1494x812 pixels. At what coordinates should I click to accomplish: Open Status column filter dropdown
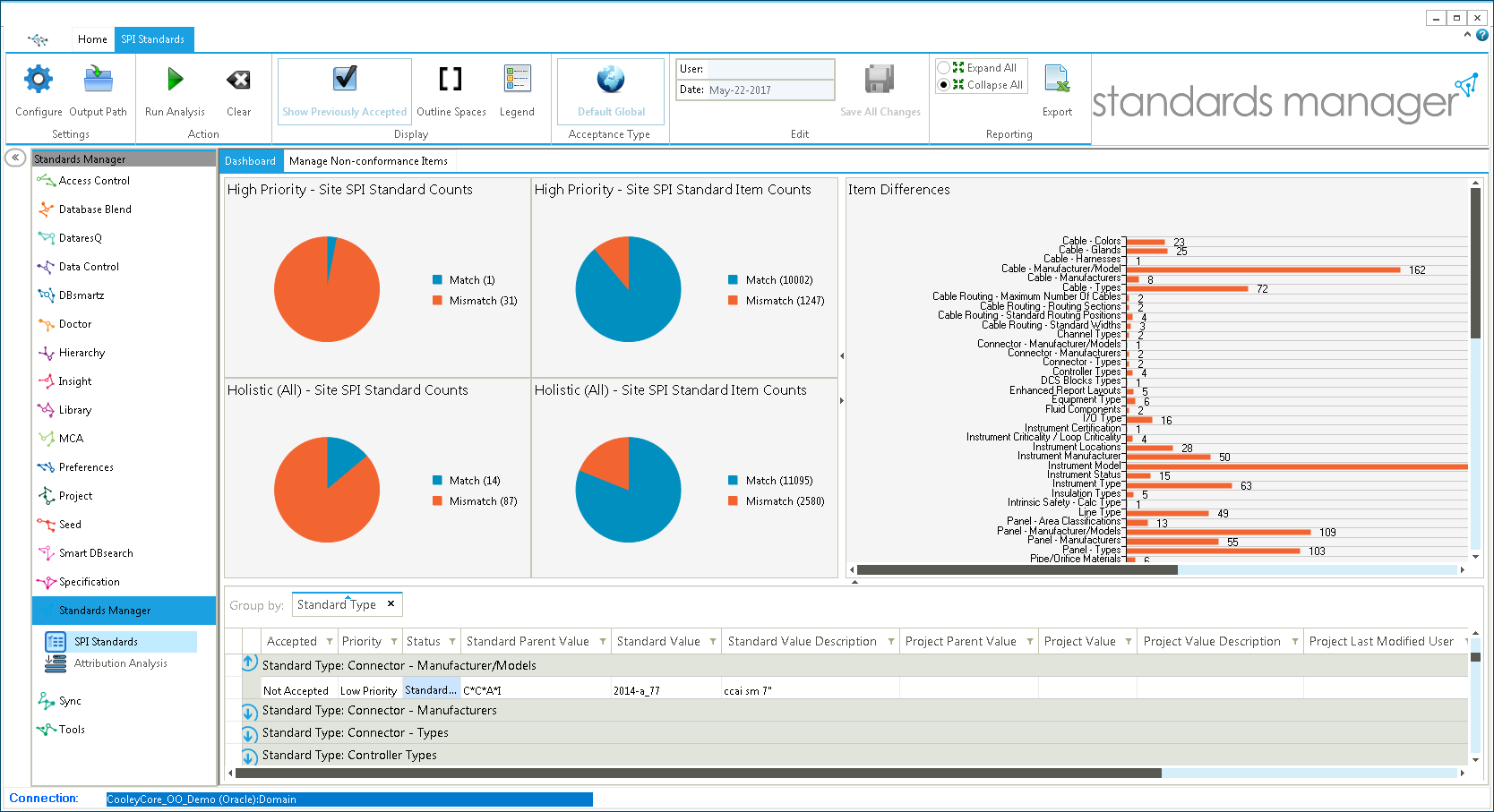[452, 642]
